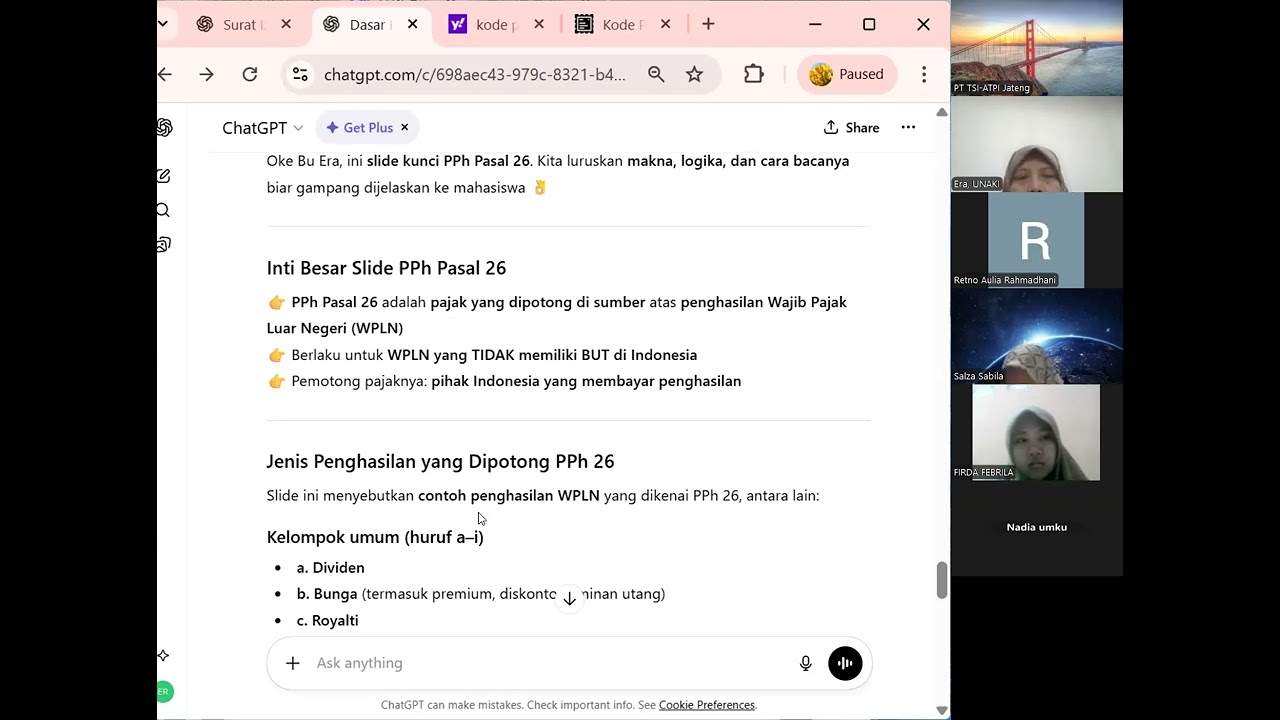Click the 'Kelompok umum (huruf a–i)' subheading
The image size is (1280, 720).
[x=375, y=537]
